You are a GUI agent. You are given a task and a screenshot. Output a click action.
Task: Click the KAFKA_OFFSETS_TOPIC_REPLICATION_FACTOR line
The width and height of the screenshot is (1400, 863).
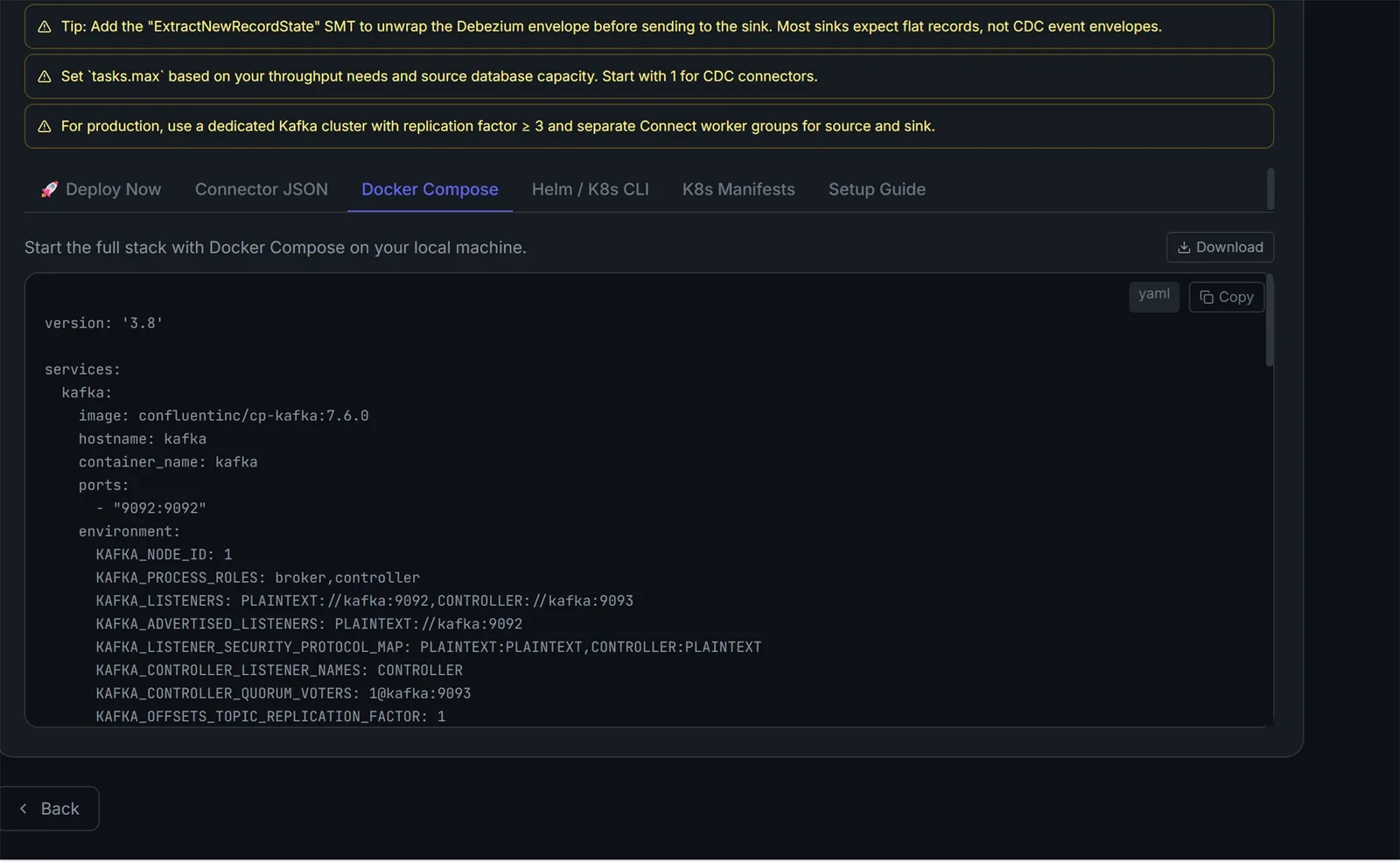point(270,717)
